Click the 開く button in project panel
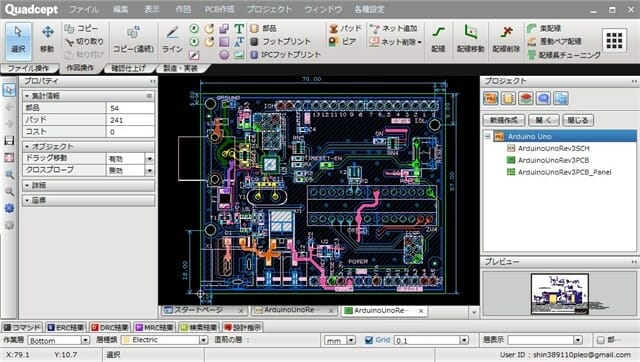The width and height of the screenshot is (640, 362). pos(544,120)
